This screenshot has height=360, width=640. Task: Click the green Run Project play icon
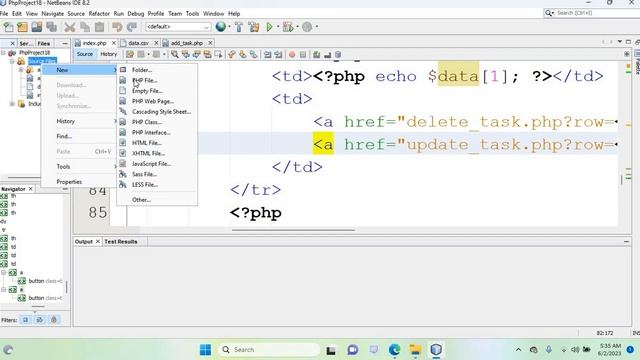269,27
